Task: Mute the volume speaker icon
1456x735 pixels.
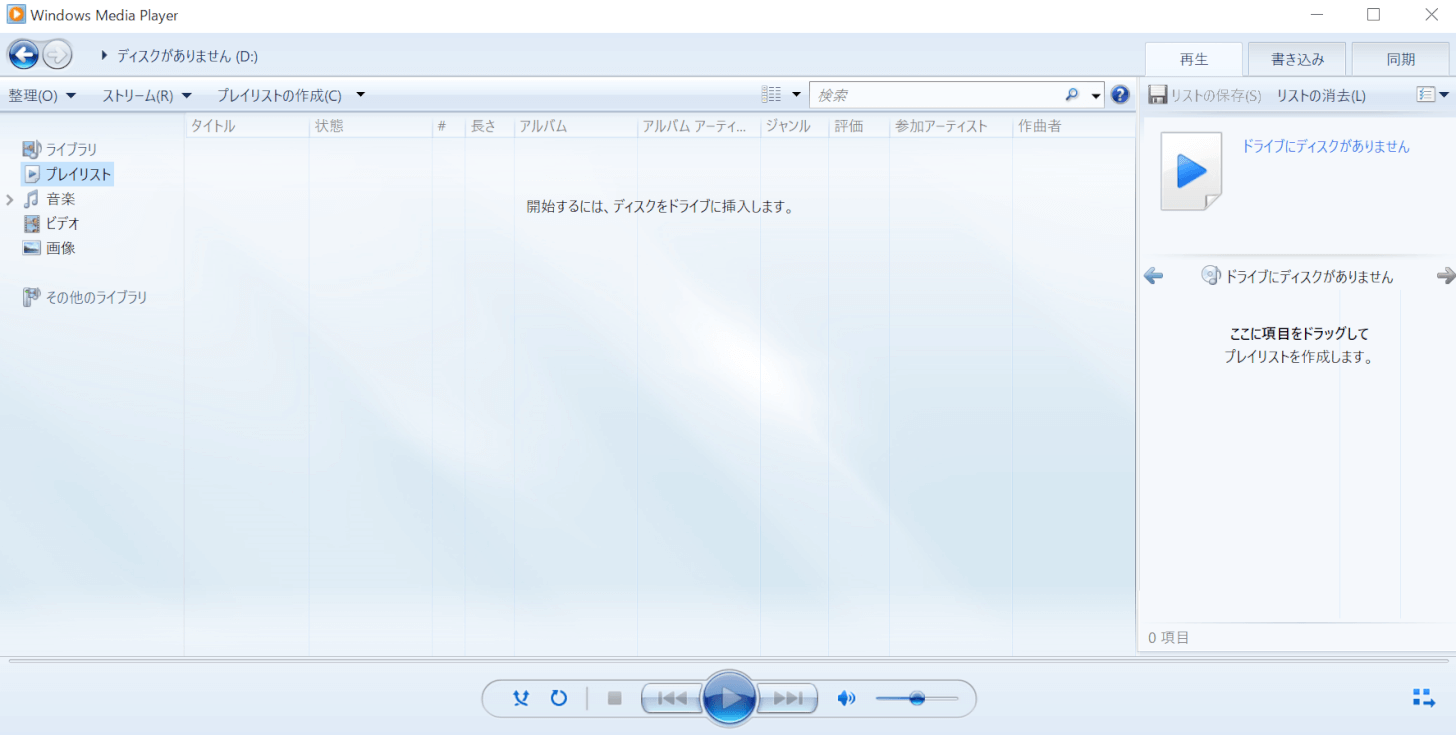Action: point(847,698)
